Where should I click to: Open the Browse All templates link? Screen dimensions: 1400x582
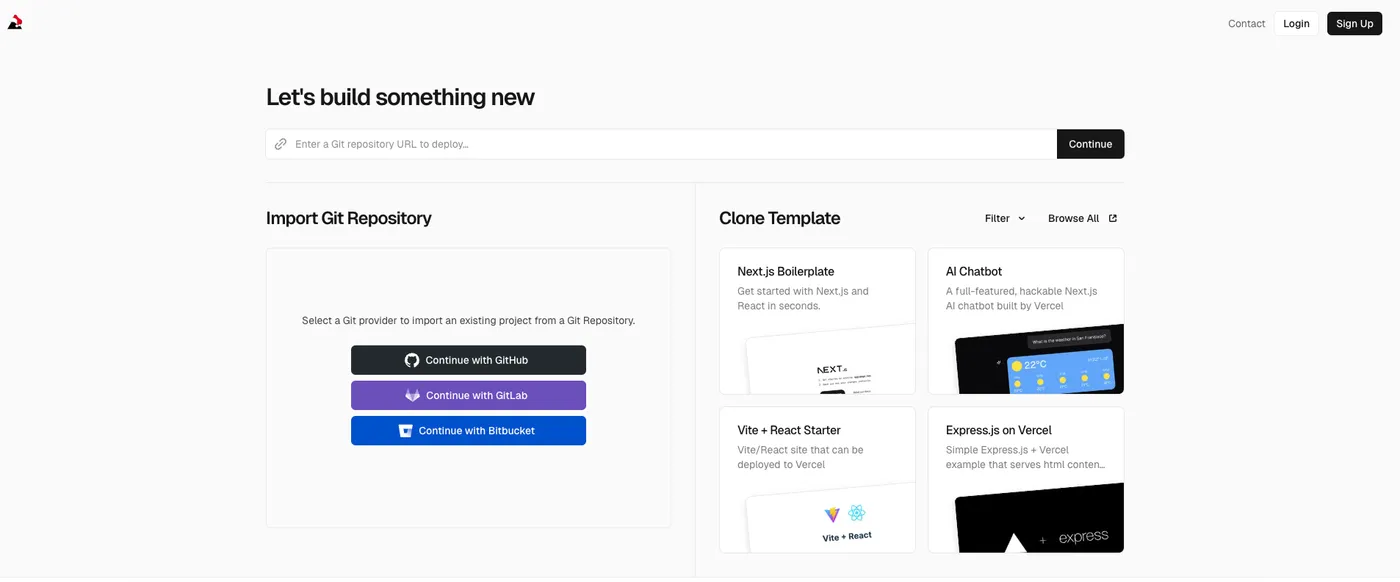pos(1073,218)
